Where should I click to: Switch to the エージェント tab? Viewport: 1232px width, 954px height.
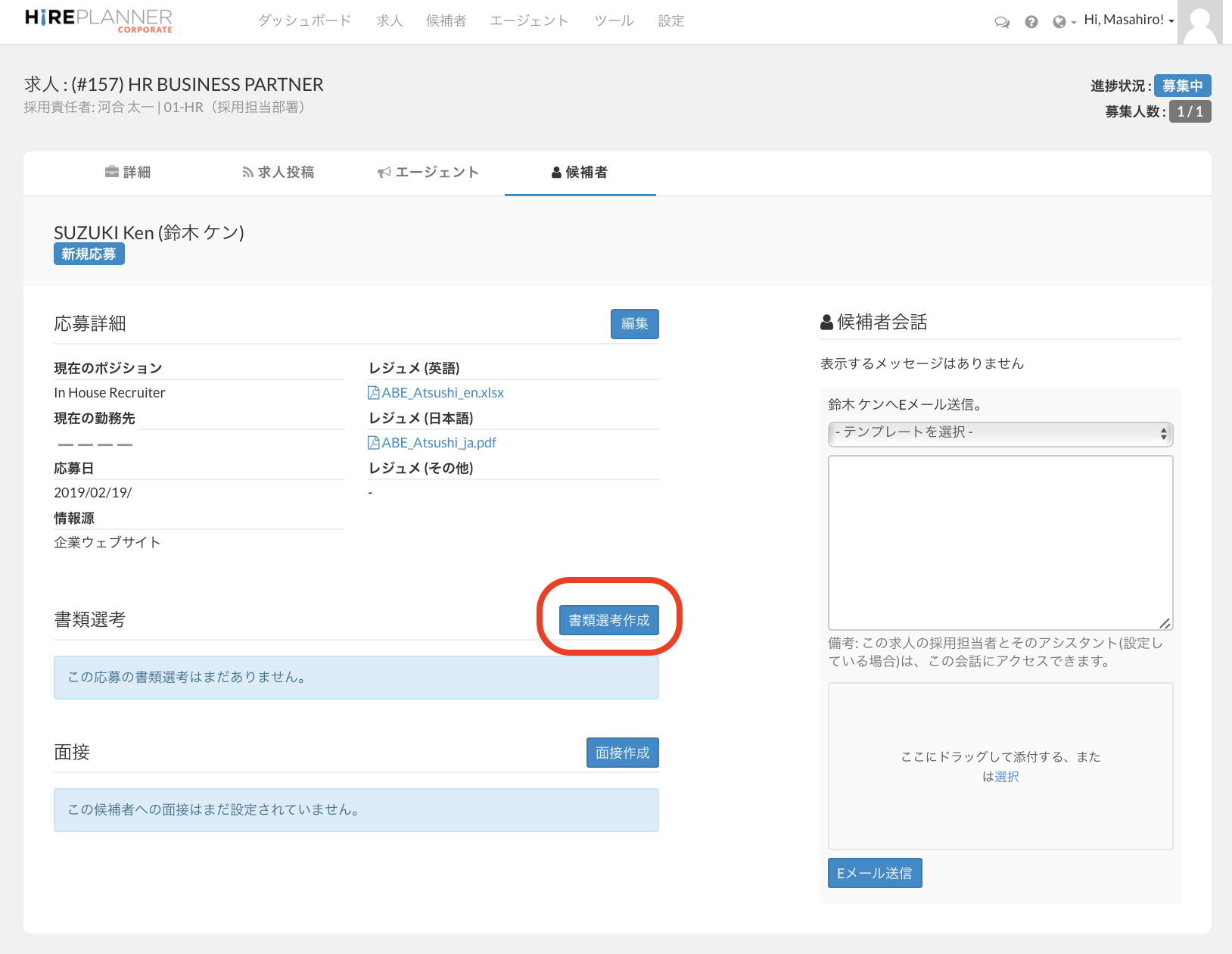(428, 173)
